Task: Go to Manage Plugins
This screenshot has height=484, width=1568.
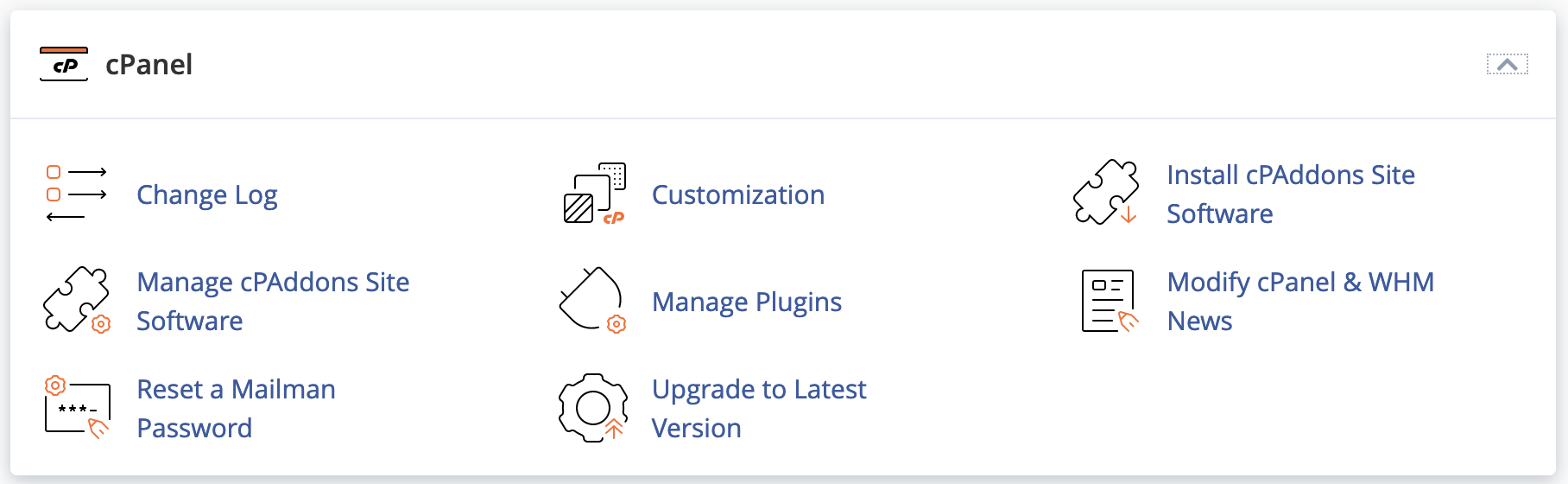Action: point(747,302)
